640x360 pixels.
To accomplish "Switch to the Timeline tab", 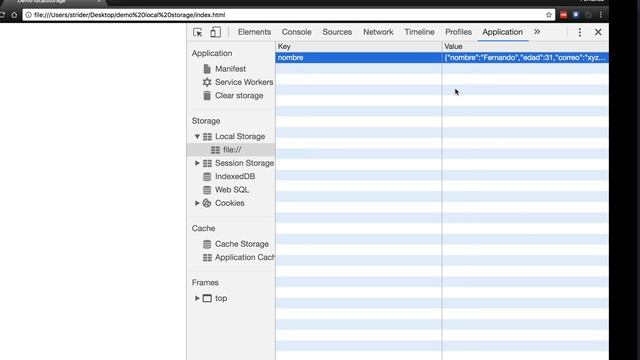I will click(419, 32).
